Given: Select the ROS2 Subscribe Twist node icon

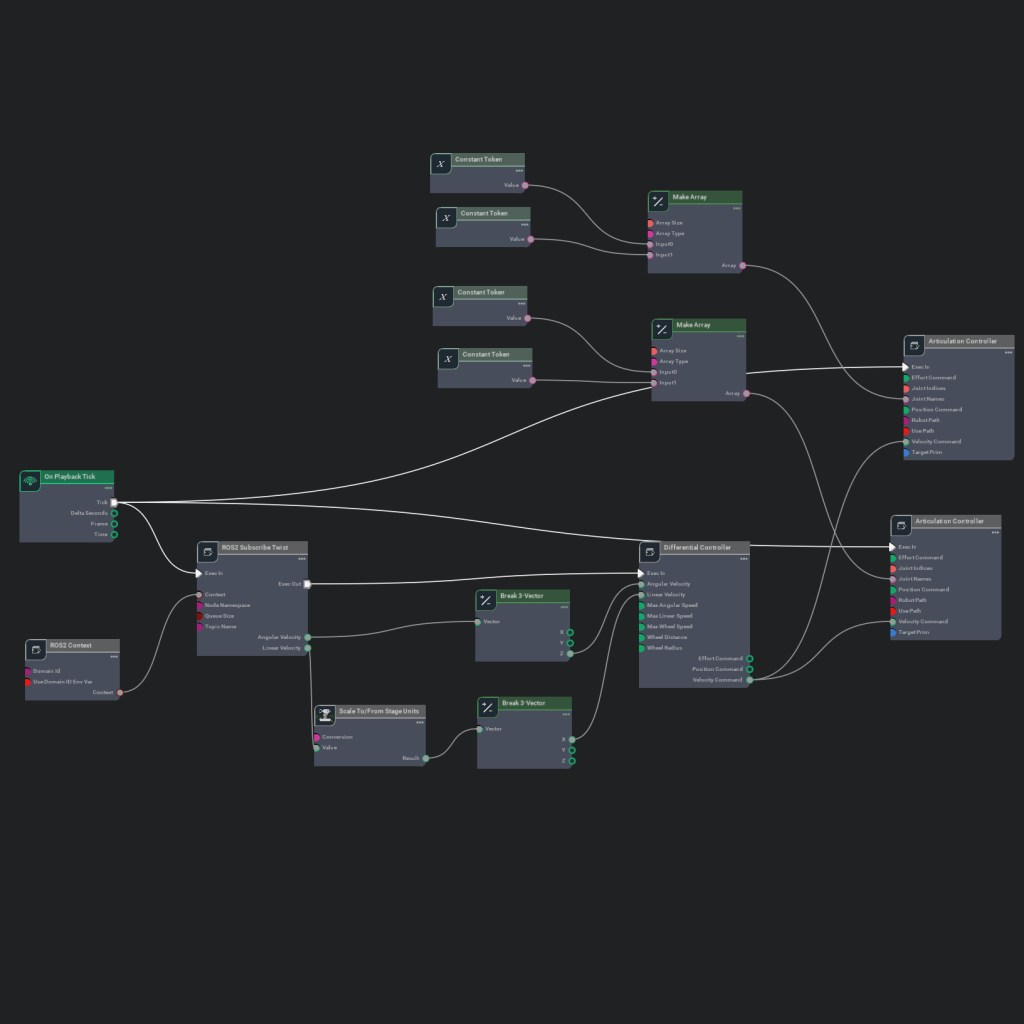Looking at the screenshot, I should (x=207, y=552).
